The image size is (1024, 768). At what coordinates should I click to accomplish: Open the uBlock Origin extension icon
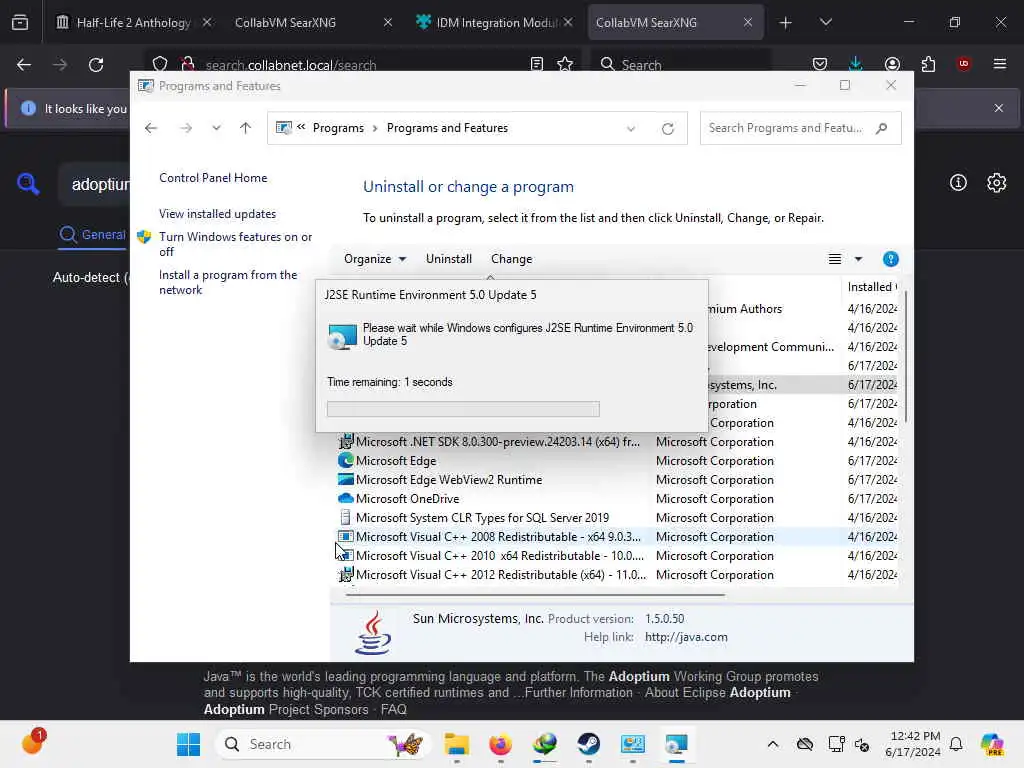click(964, 64)
